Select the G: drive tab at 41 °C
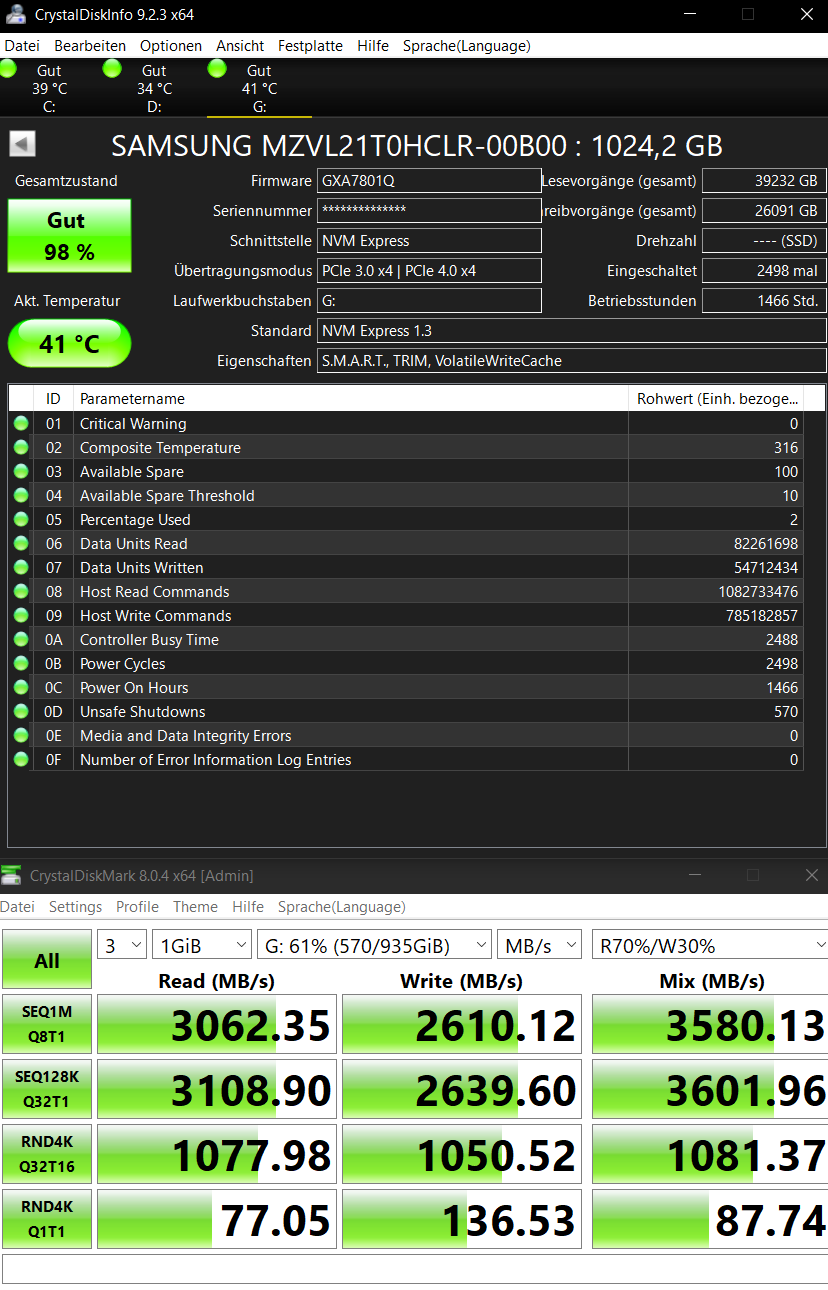Viewport: 828px width, 1290px height. click(259, 88)
